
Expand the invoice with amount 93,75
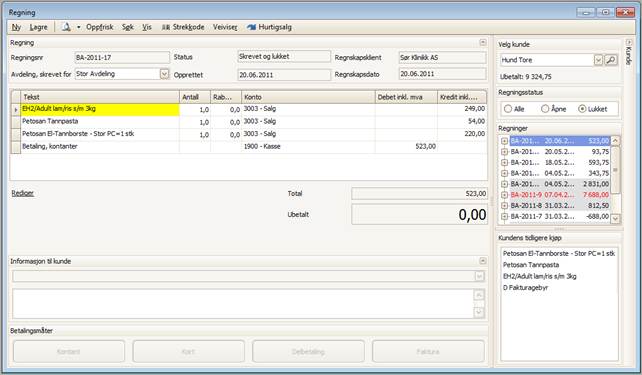(x=504, y=152)
